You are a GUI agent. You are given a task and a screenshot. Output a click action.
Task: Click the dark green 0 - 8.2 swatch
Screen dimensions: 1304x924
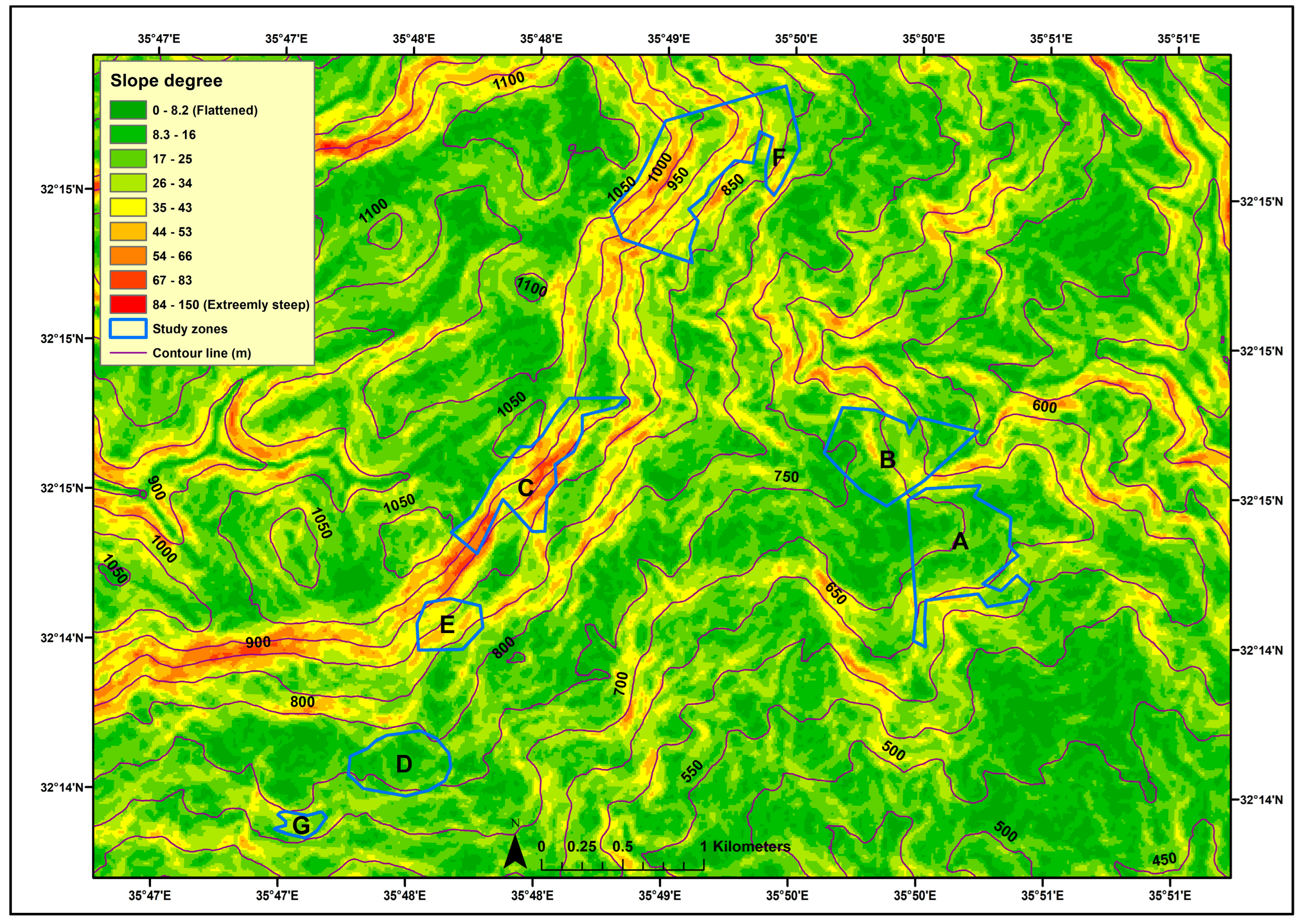(128, 111)
